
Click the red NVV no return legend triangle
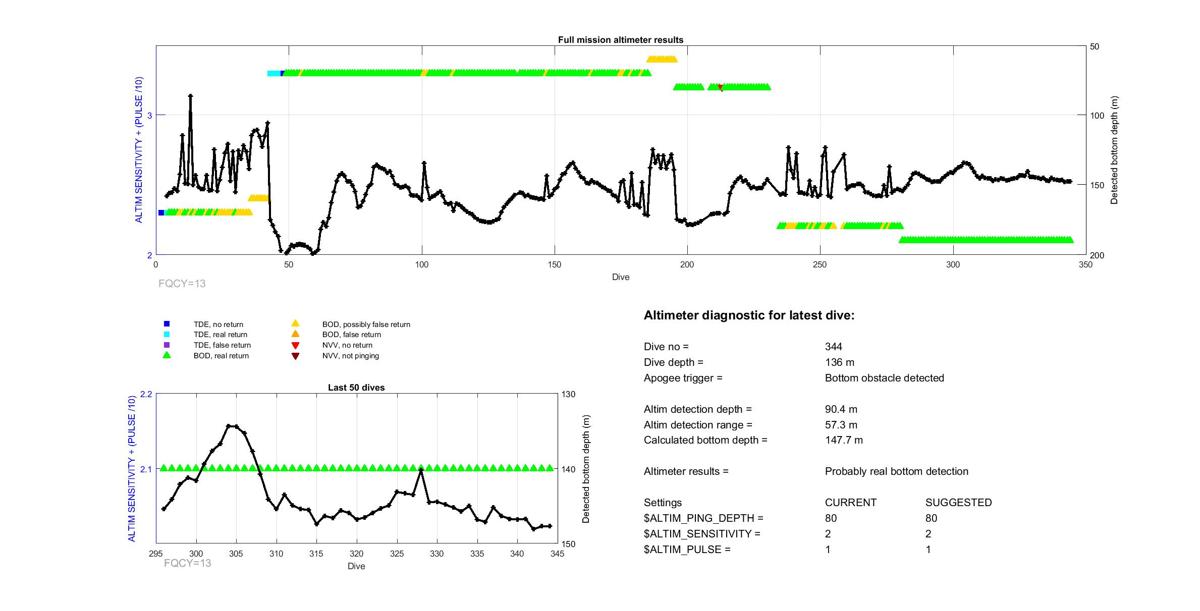(x=295, y=345)
